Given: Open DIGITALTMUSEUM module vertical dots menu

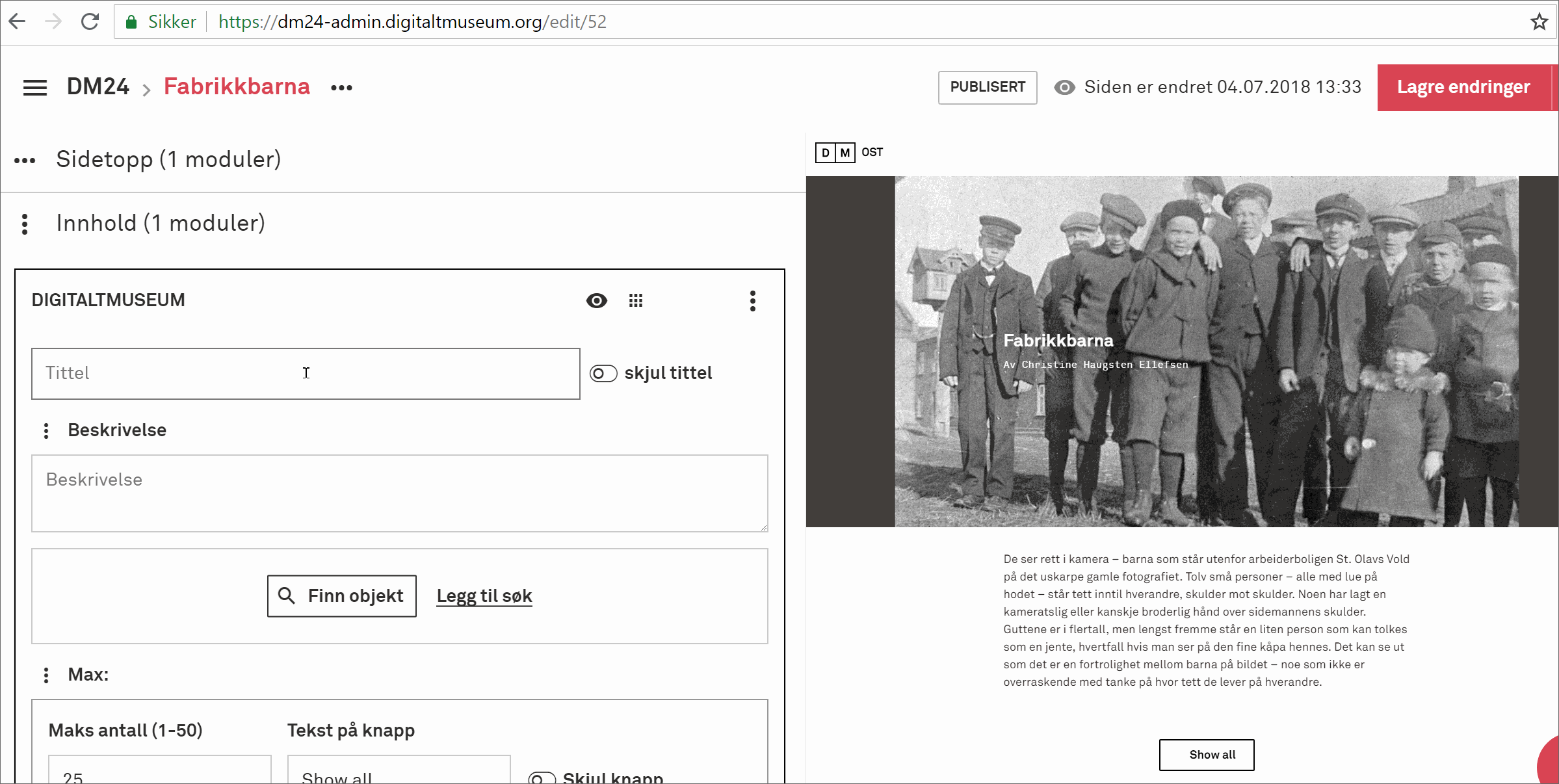Looking at the screenshot, I should pos(752,300).
